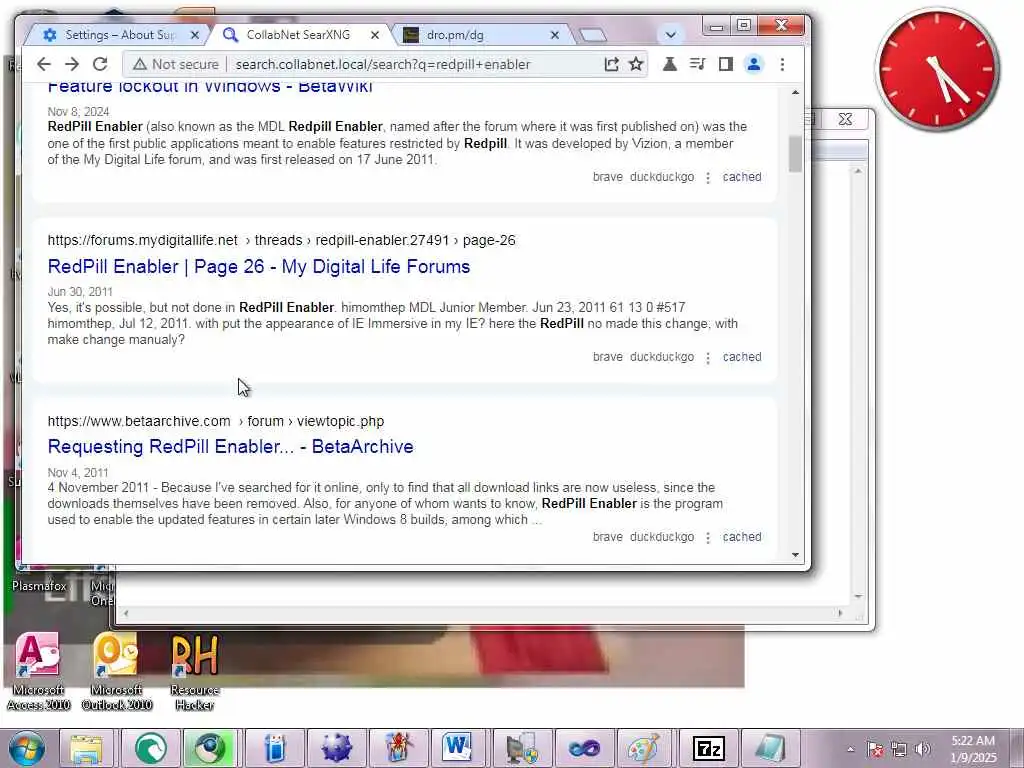Toggle the browser side panel icon
The width and height of the screenshot is (1024, 768).
pyautogui.click(x=726, y=64)
